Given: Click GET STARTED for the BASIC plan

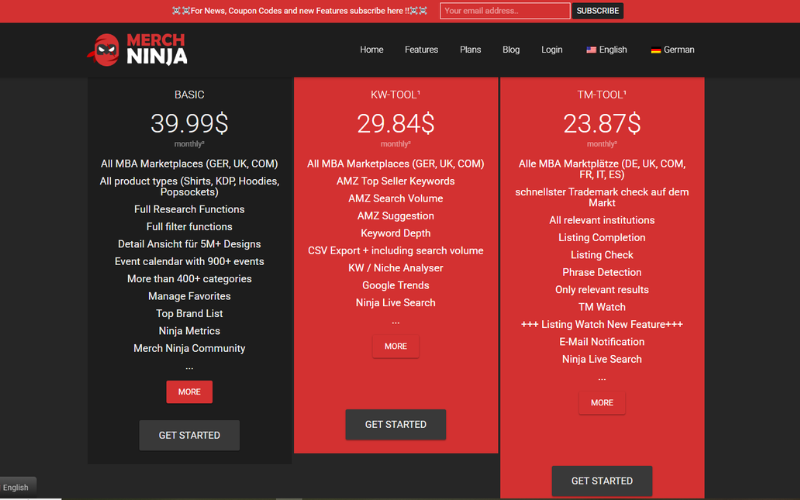Looking at the screenshot, I should 189,435.
